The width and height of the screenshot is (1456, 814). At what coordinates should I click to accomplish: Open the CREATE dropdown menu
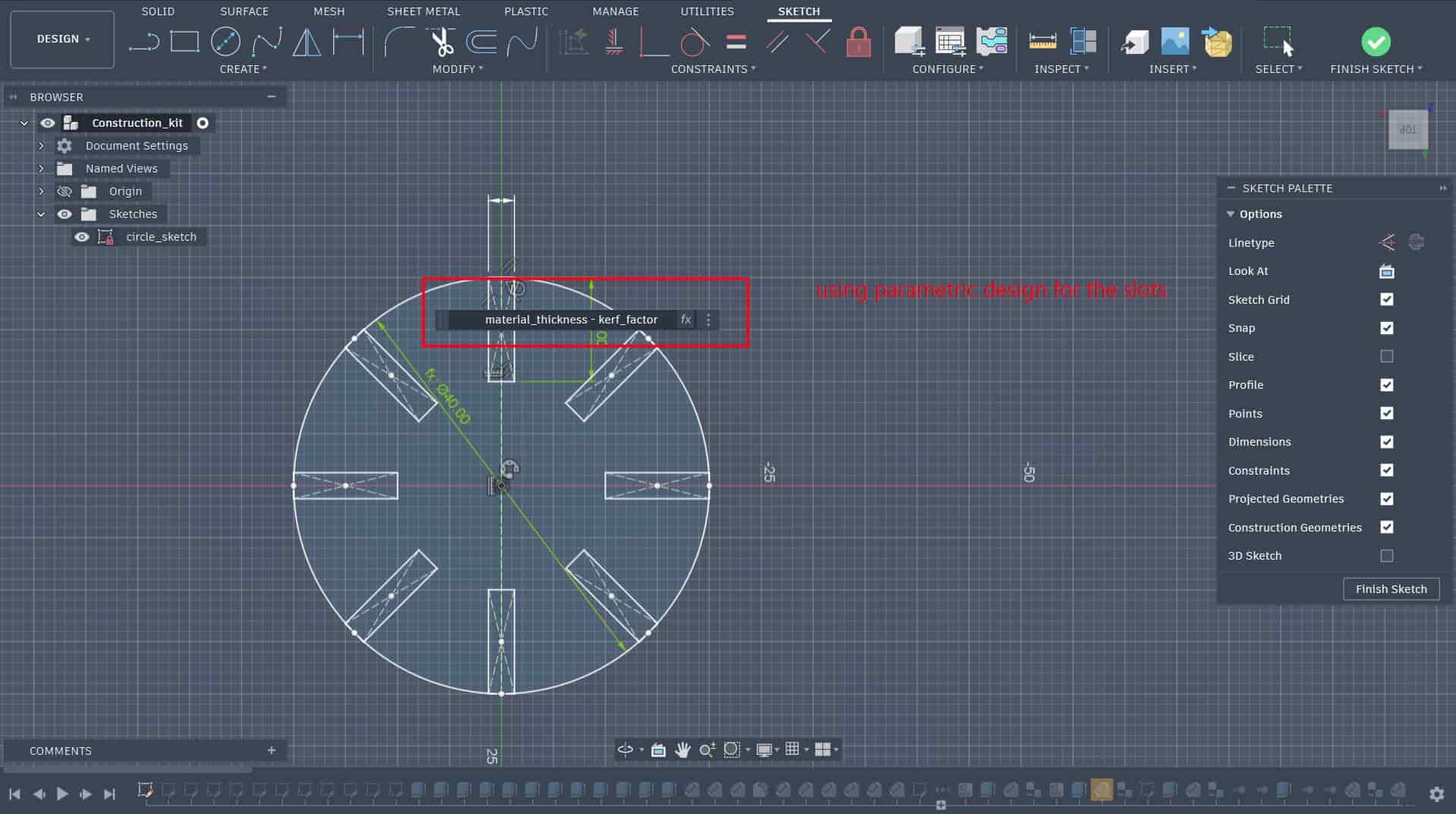tap(243, 69)
